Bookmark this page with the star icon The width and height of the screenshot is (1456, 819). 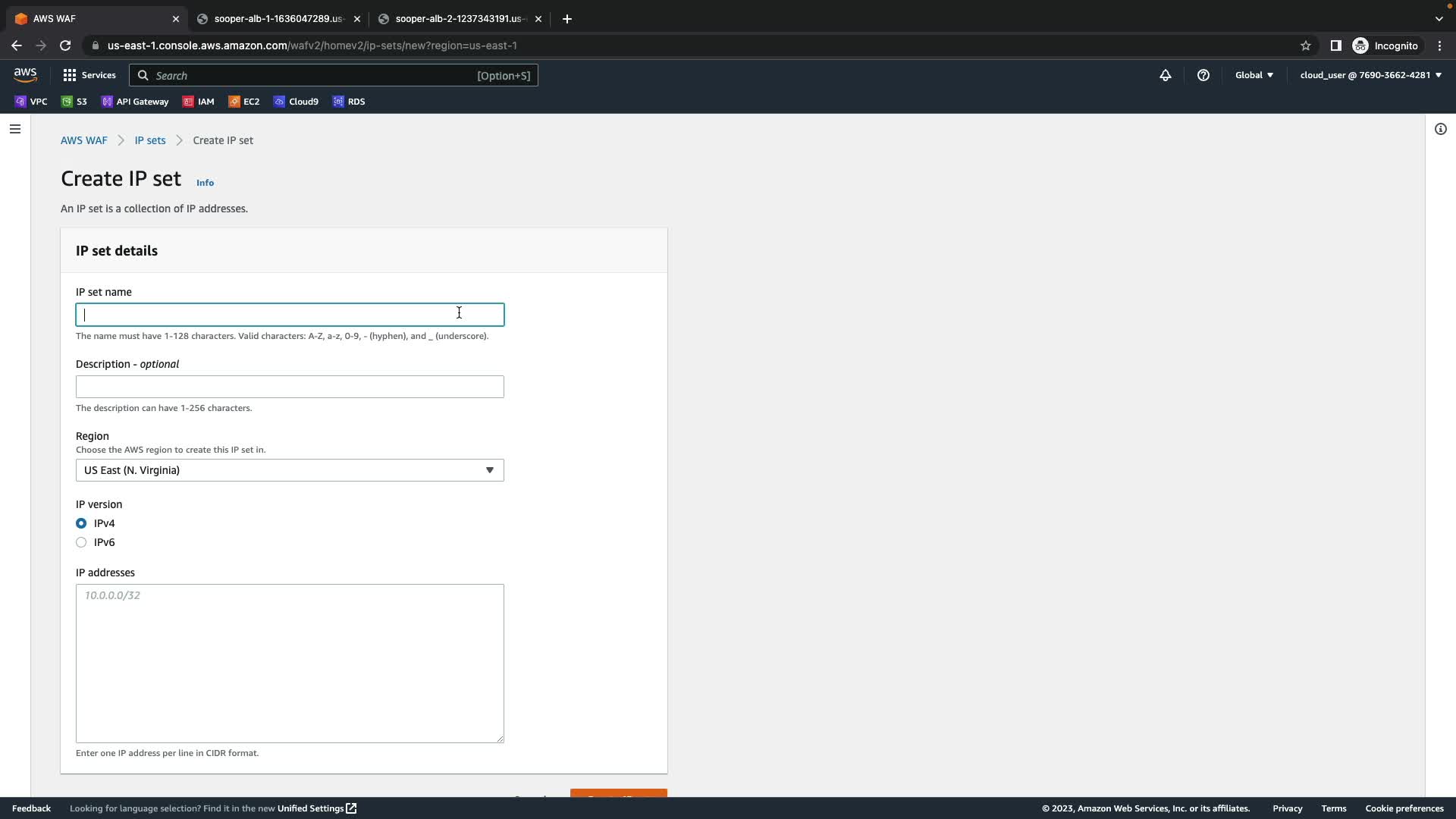(1305, 45)
